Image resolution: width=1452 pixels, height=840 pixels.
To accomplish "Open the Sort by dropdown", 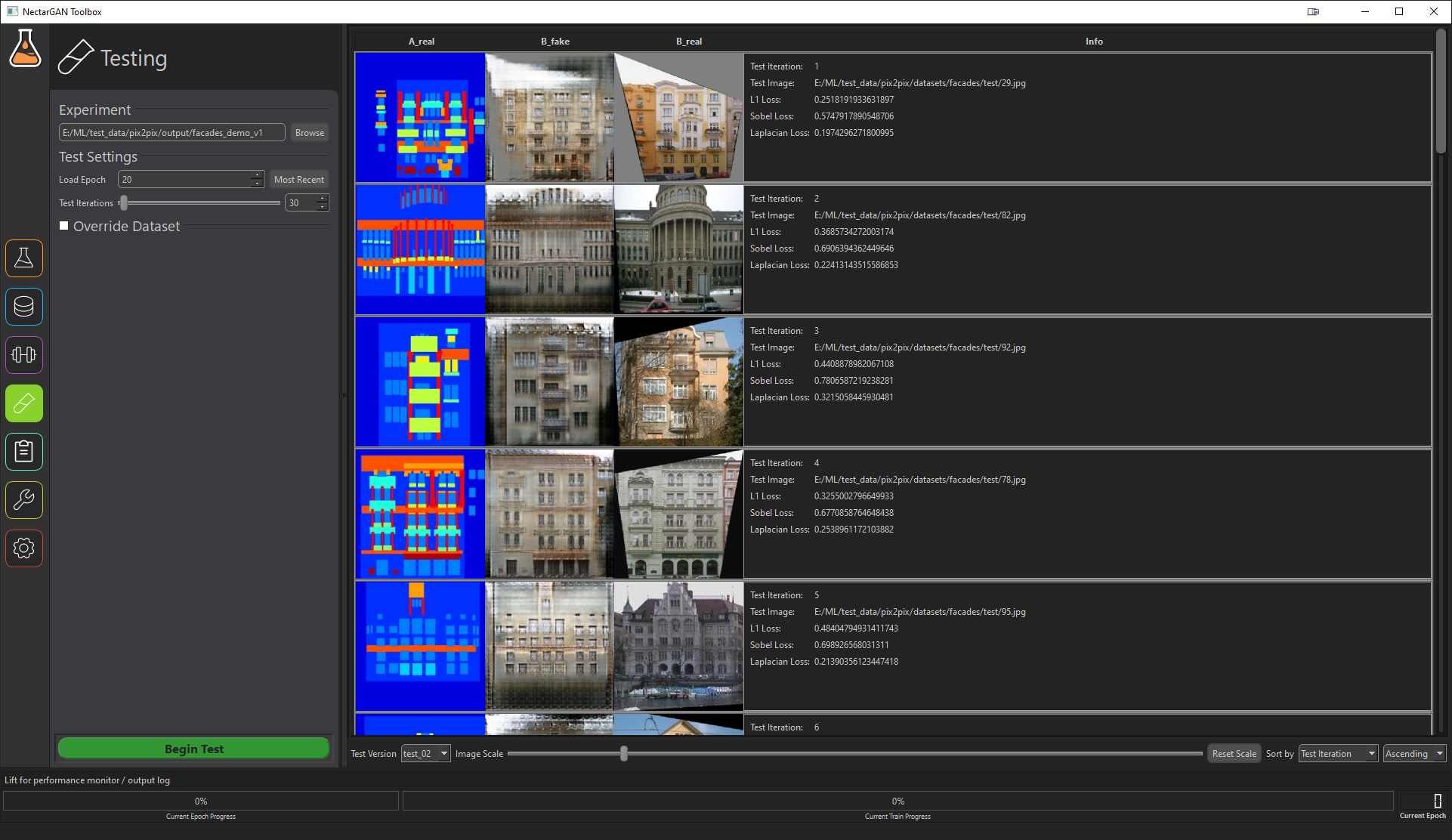I will tap(1337, 753).
